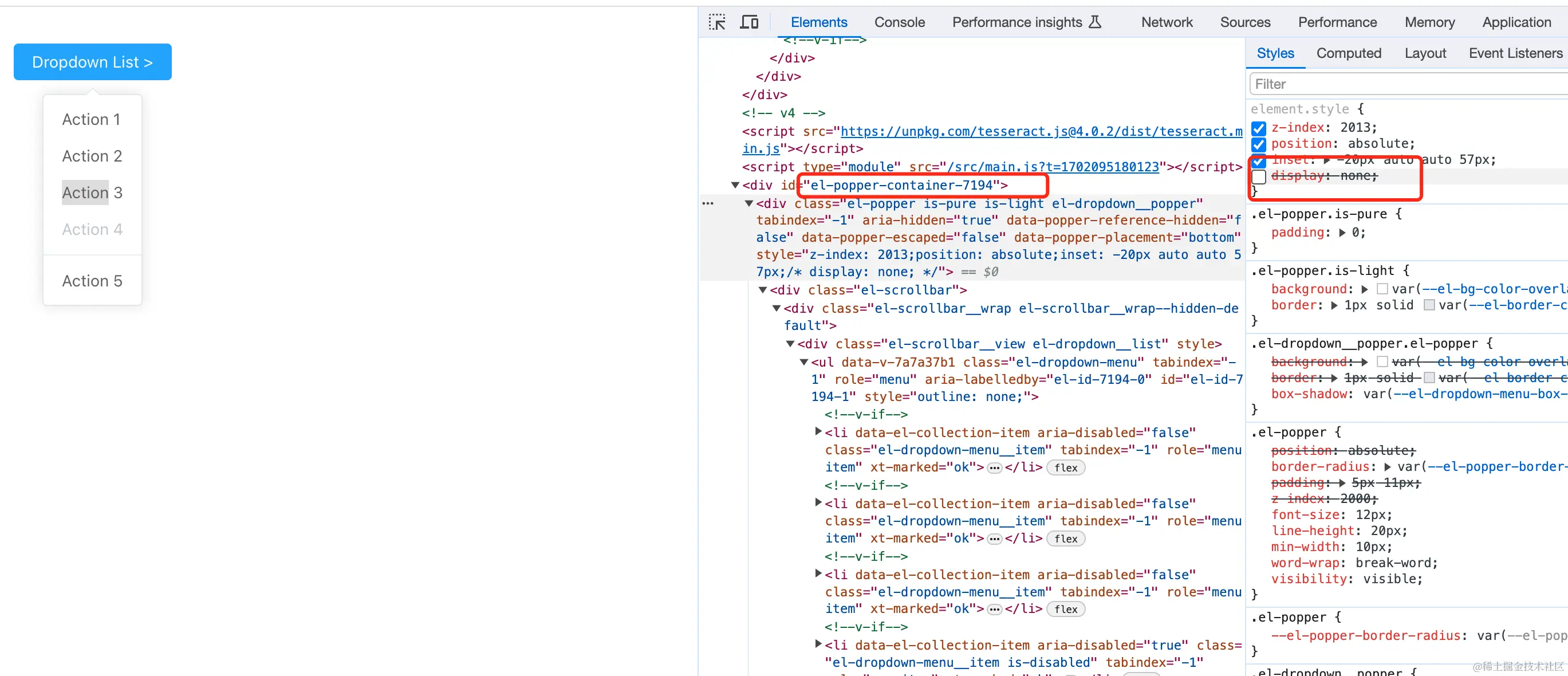
Task: Click the el-dropdown__popper background color swatch
Action: 1382,363
